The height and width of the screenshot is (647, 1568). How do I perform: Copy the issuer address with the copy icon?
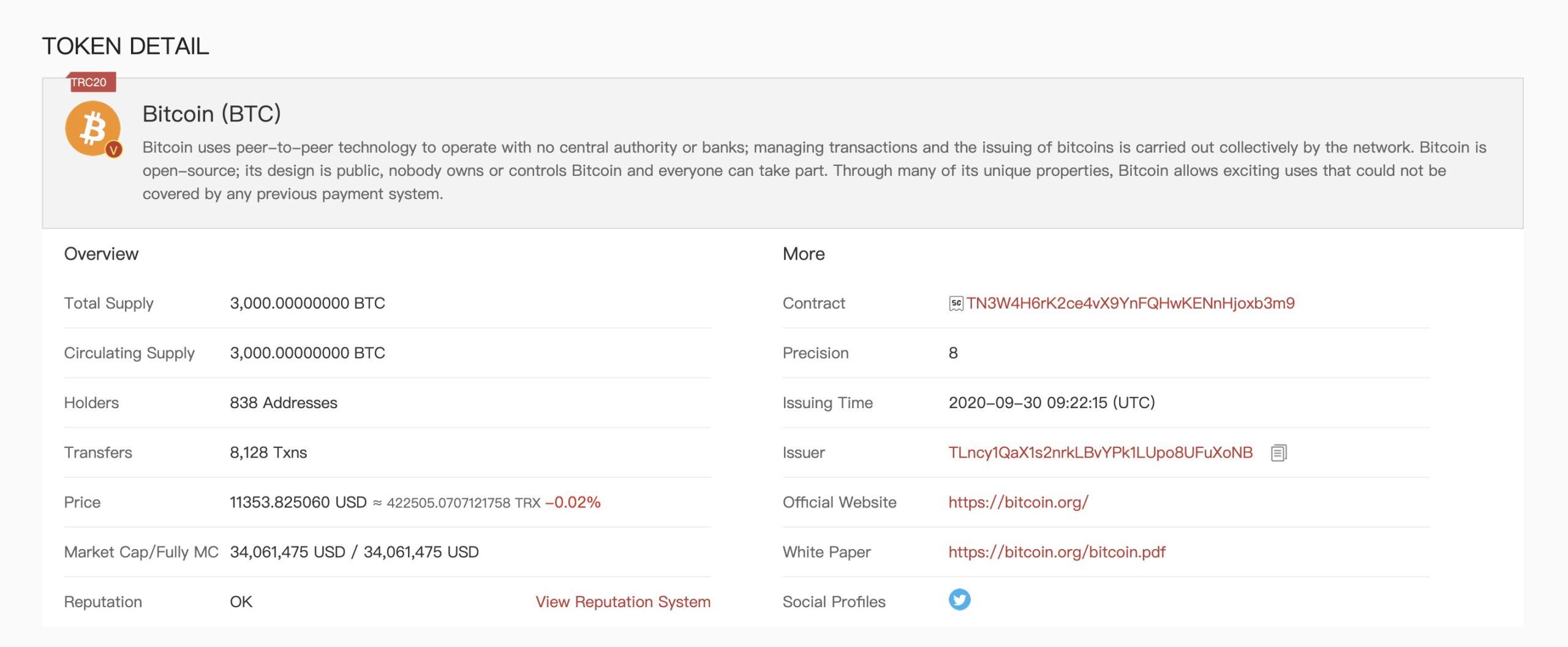click(1278, 453)
